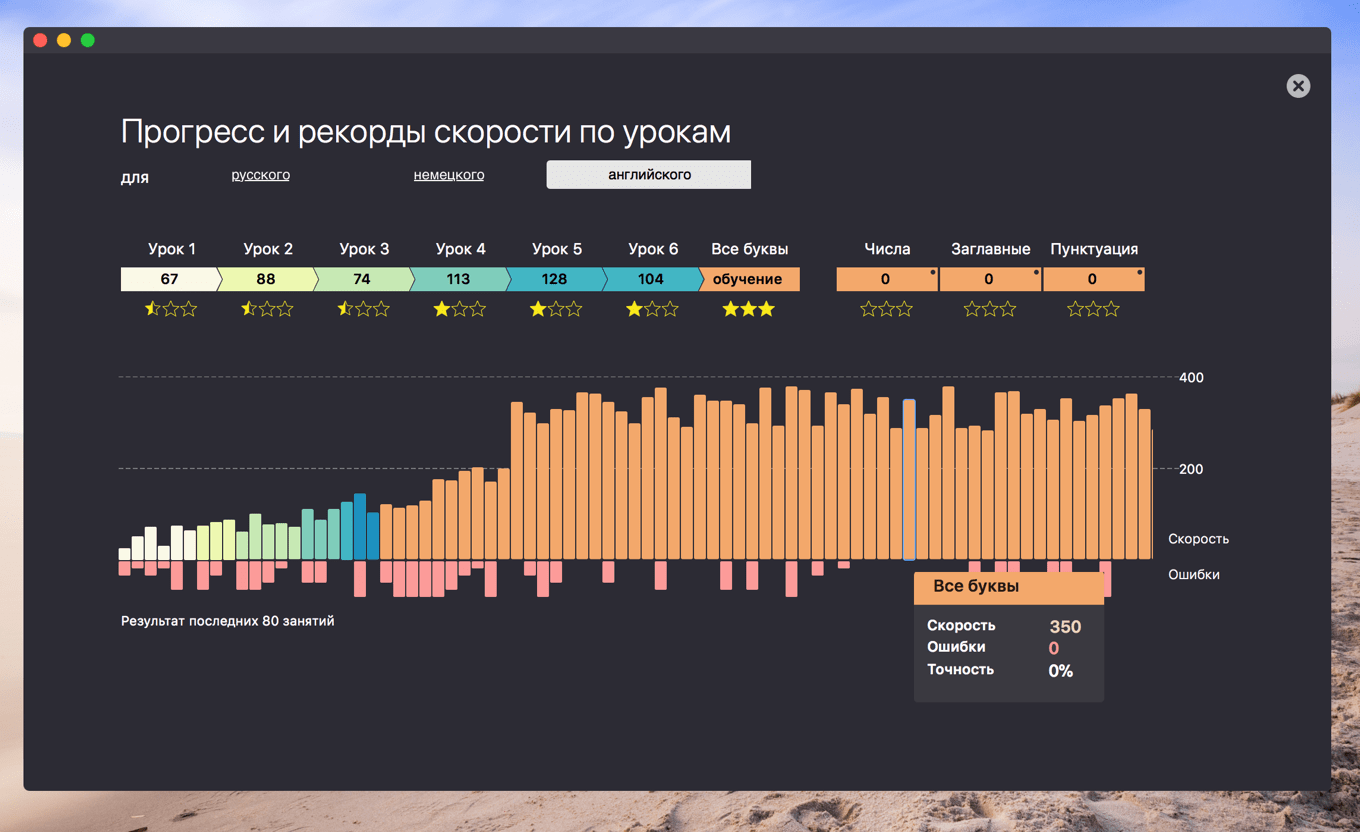Viewport: 1360px width, 832px height.
Task: Click the Все буквы column label
Action: pos(750,249)
